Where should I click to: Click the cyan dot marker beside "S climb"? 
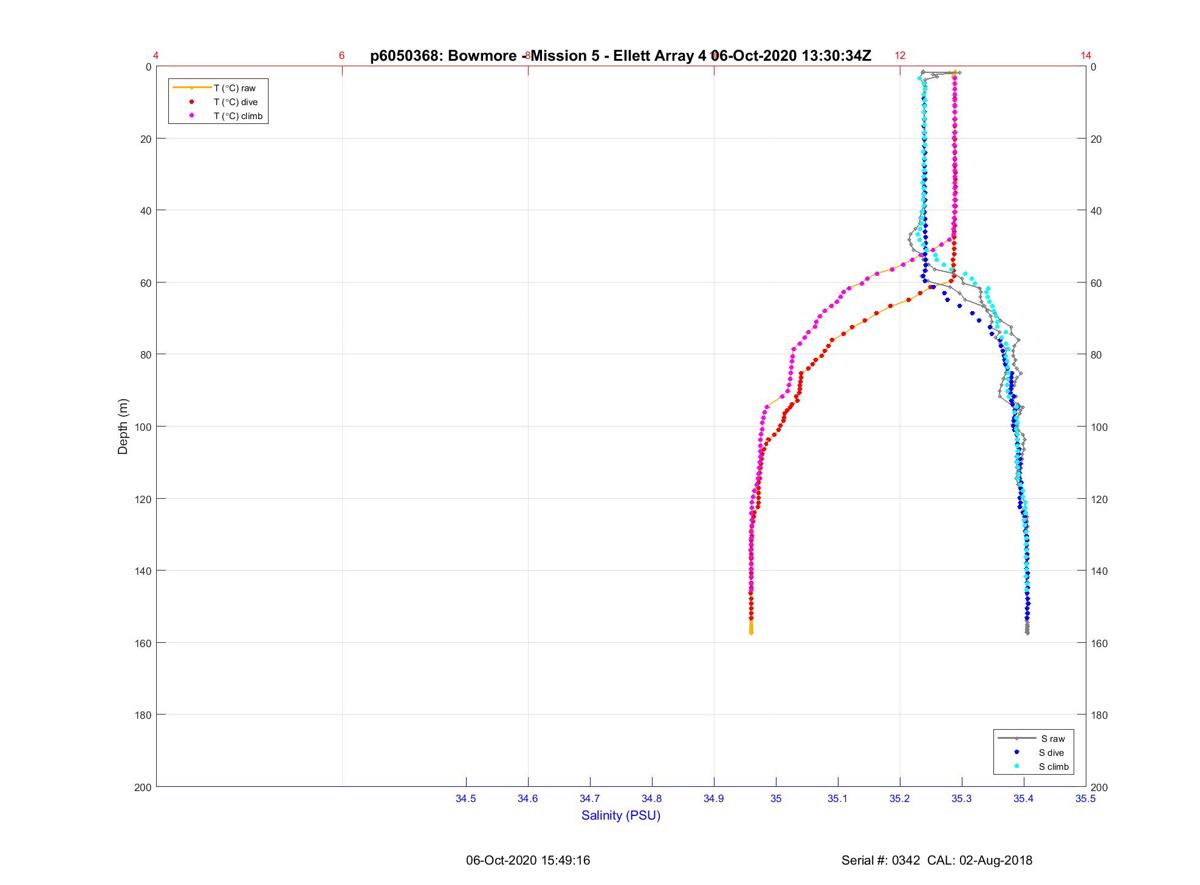point(1017,766)
